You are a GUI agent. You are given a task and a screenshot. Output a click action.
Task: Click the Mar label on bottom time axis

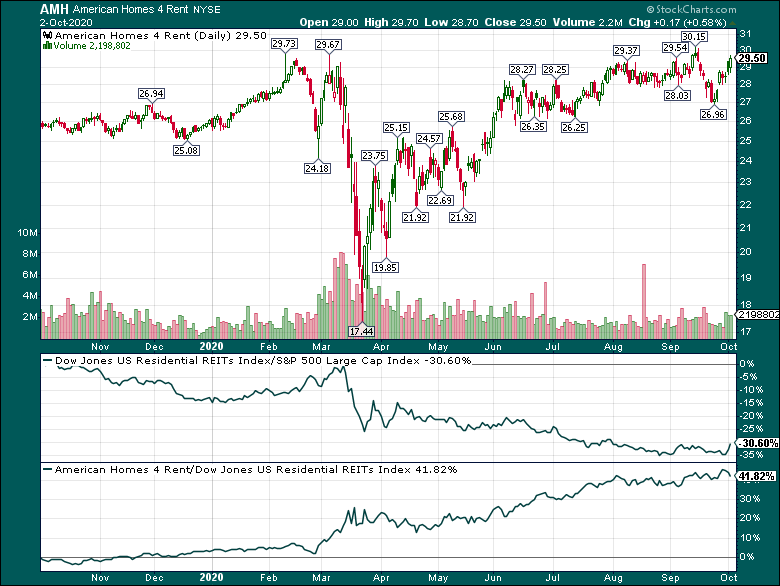tap(321, 578)
